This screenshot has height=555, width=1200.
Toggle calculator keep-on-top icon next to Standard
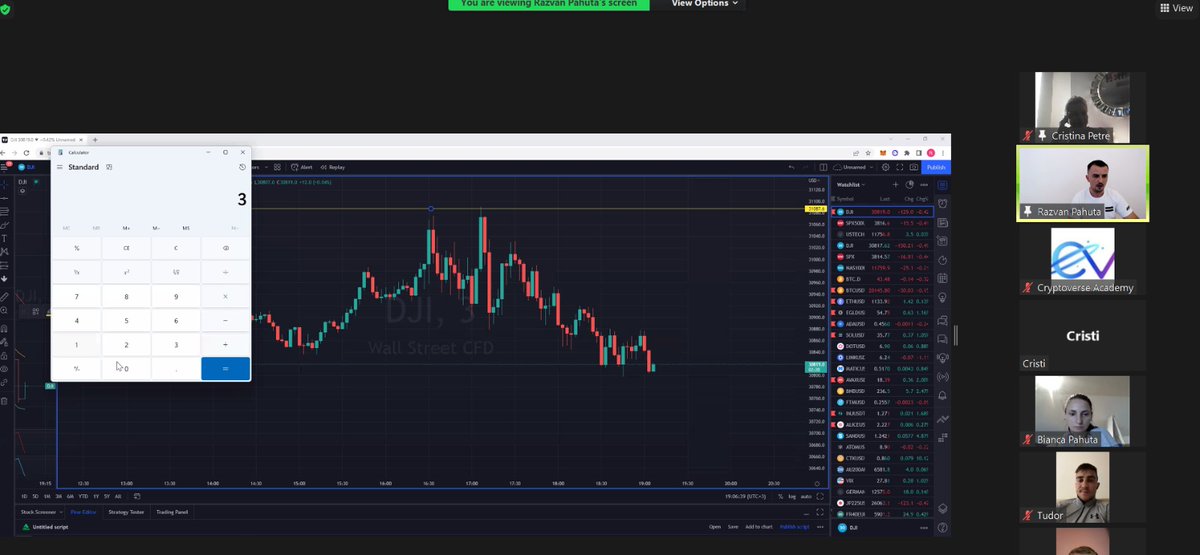pyautogui.click(x=109, y=167)
